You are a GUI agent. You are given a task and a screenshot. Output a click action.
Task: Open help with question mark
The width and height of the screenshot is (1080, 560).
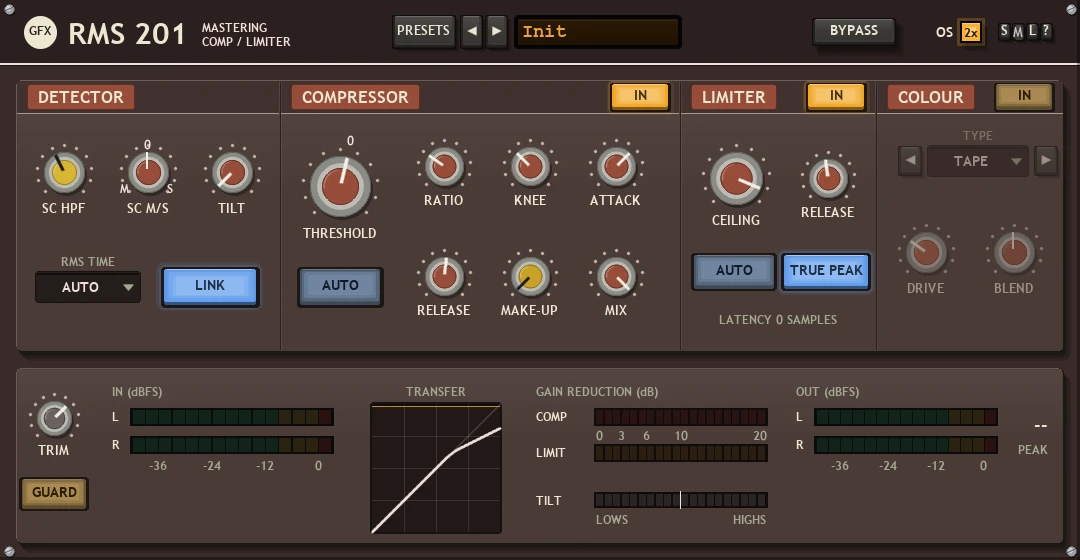[1046, 30]
